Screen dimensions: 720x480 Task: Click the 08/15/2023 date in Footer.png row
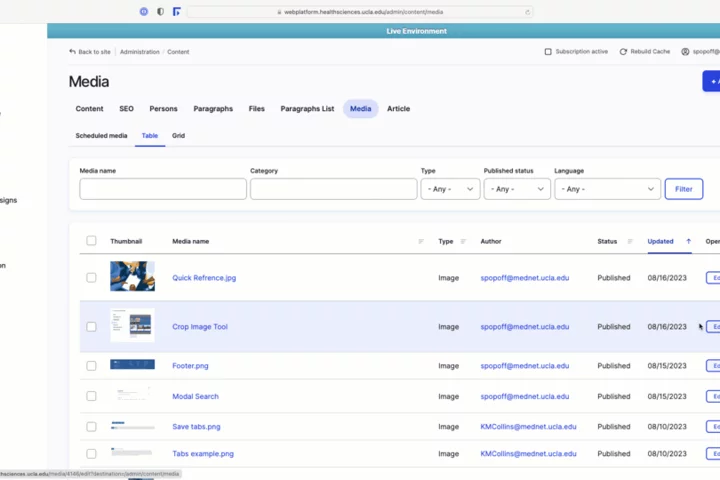(x=667, y=366)
